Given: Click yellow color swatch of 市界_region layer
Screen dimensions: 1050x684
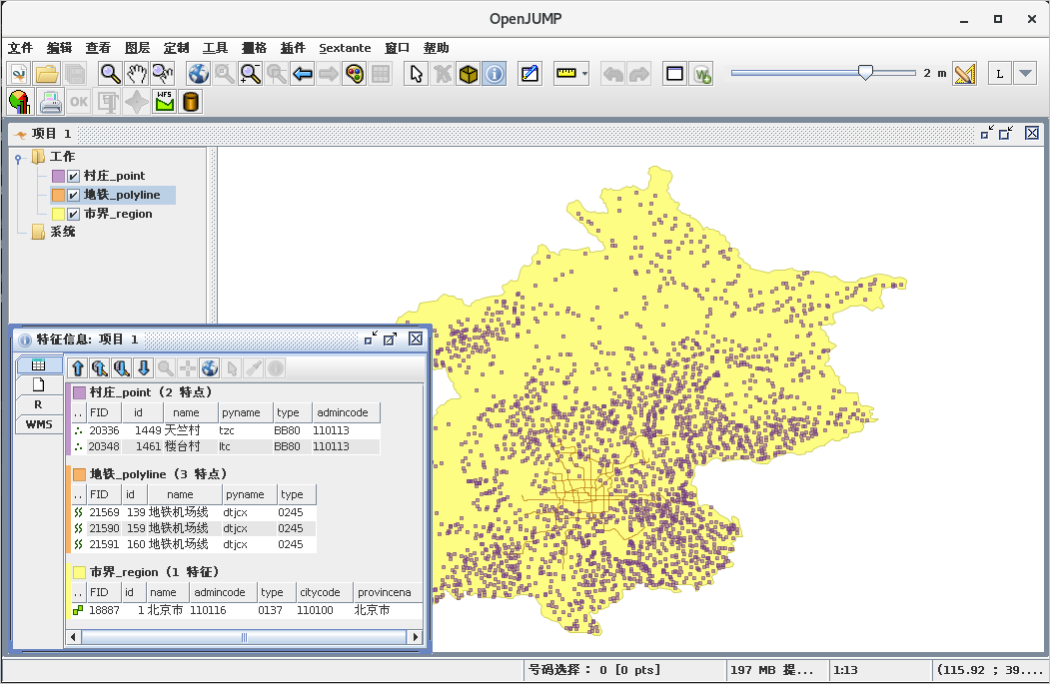Looking at the screenshot, I should pos(58,214).
